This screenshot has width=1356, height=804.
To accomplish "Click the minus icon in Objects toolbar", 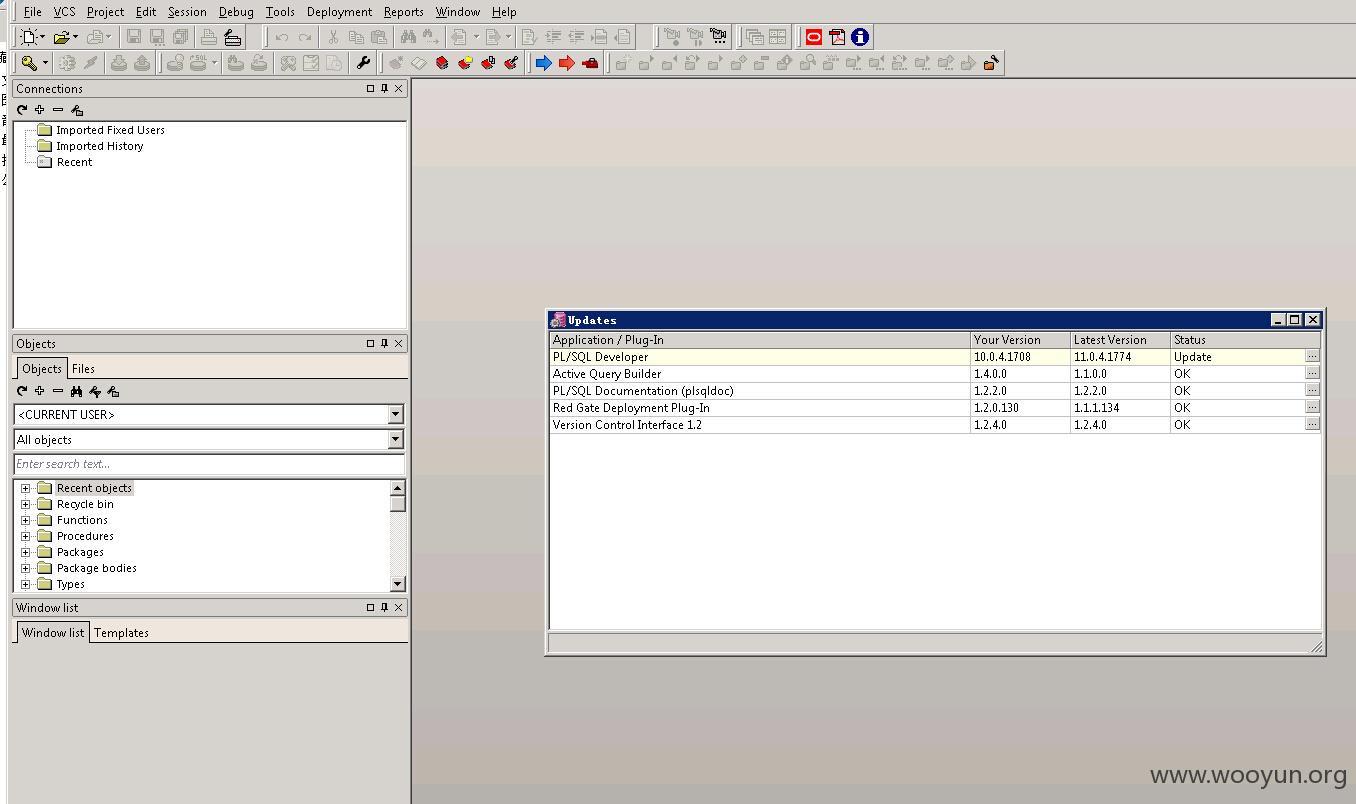I will tap(57, 391).
